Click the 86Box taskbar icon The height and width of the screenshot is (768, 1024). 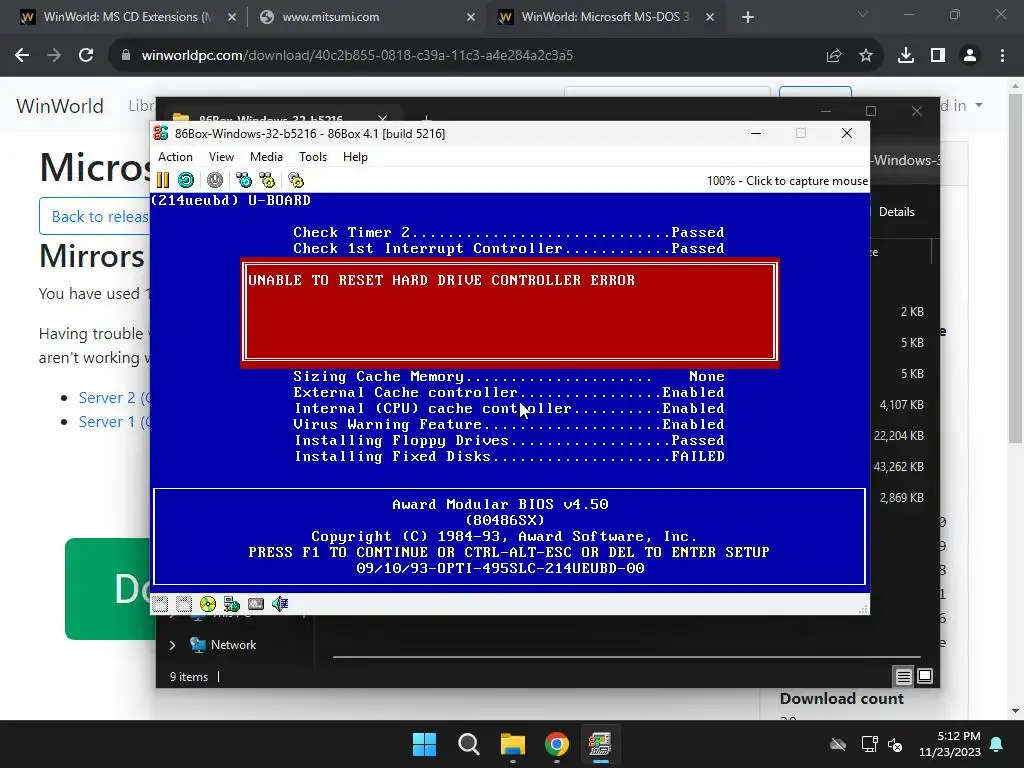click(600, 744)
